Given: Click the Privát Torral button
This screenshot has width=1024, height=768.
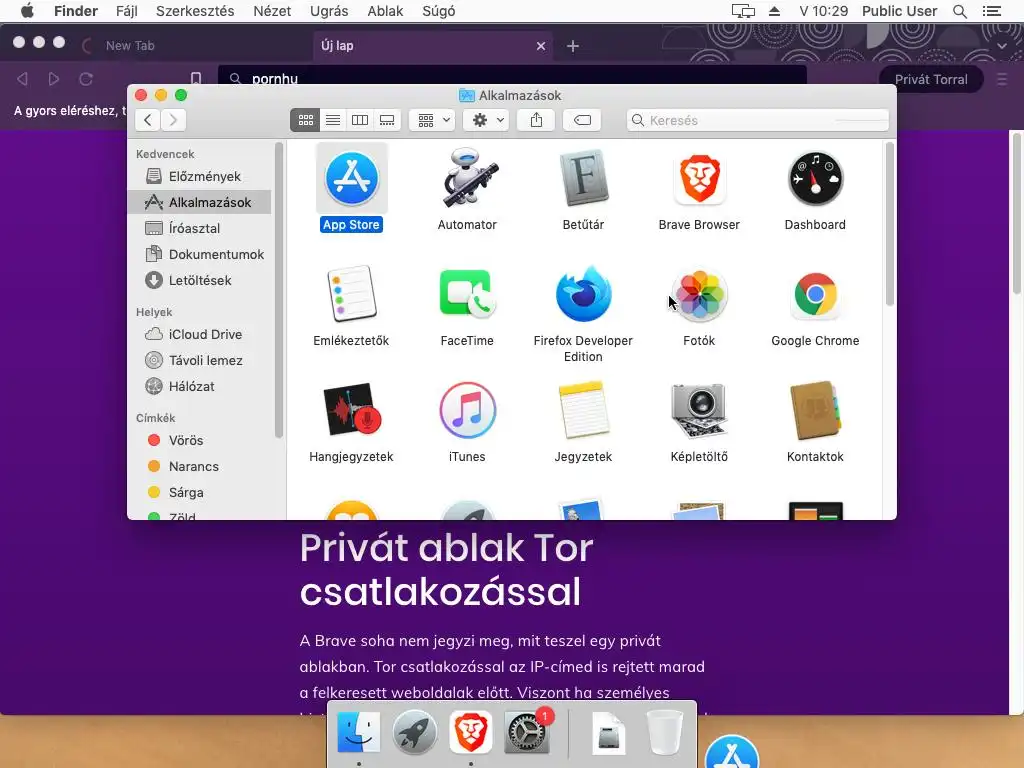Looking at the screenshot, I should click(x=931, y=80).
